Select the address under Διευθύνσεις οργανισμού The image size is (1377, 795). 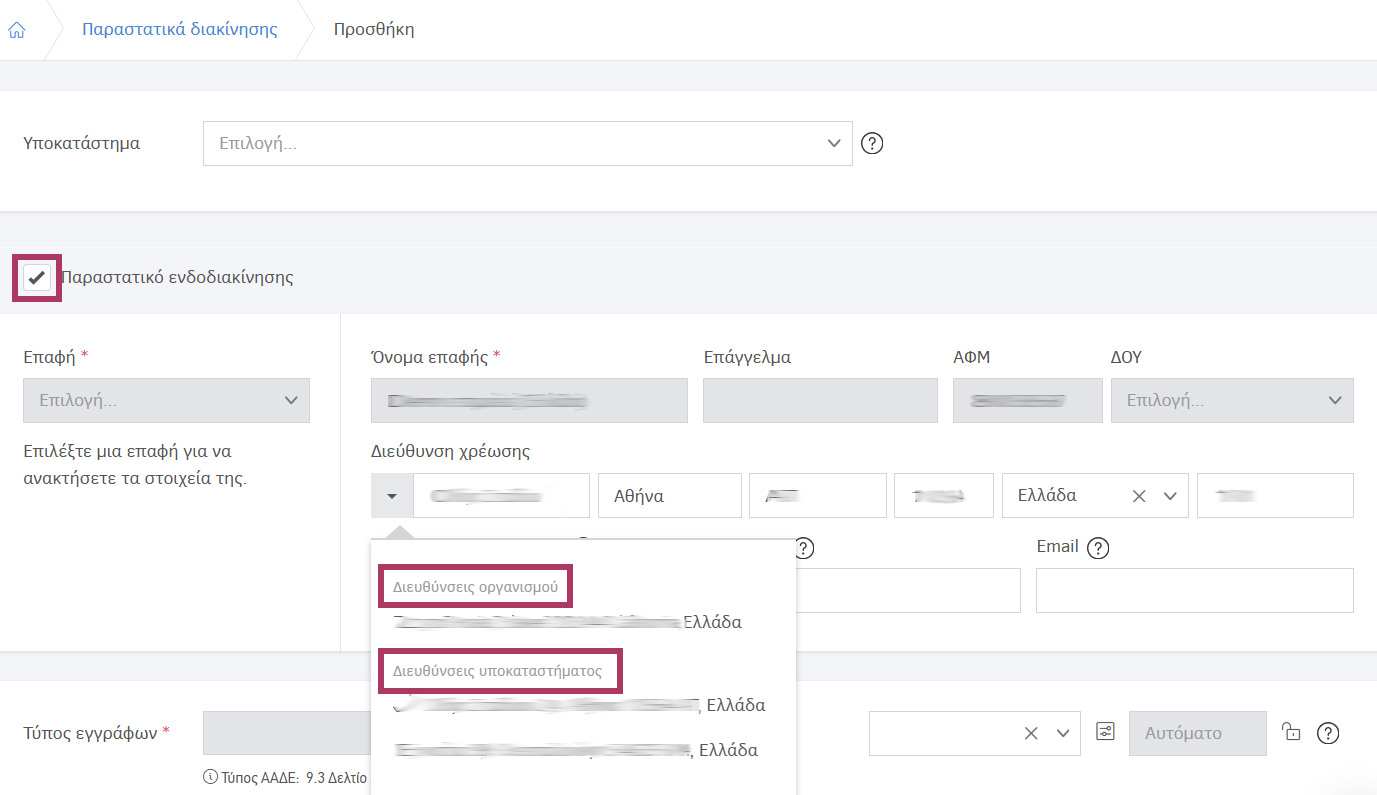[568, 622]
